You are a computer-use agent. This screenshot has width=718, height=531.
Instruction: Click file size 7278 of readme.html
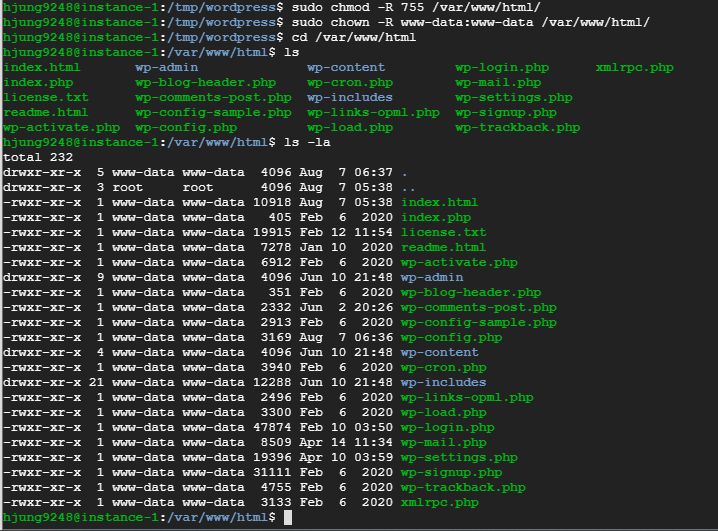(276, 247)
